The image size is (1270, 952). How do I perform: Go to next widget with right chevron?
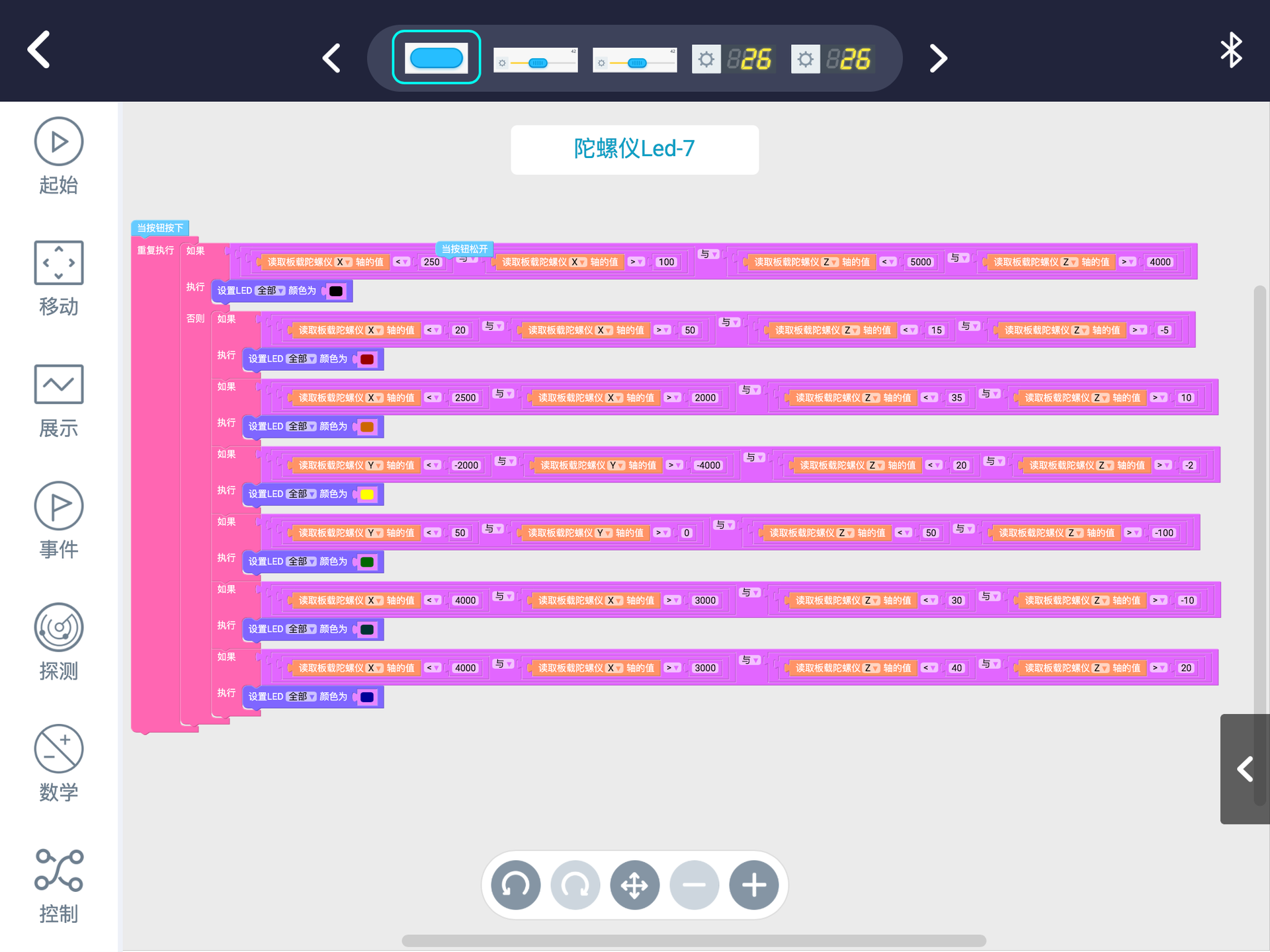pyautogui.click(x=938, y=58)
